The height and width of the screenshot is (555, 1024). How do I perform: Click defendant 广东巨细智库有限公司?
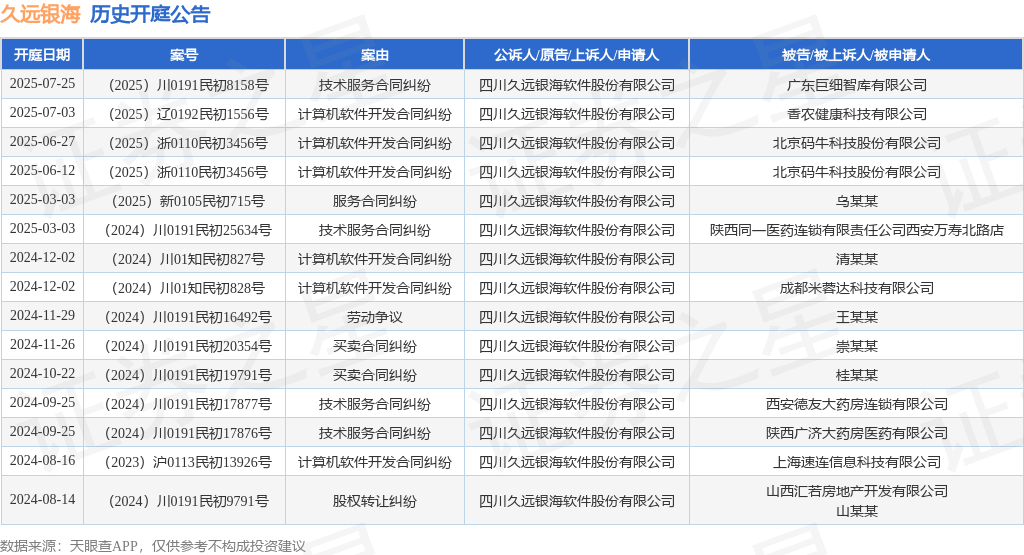tap(856, 85)
